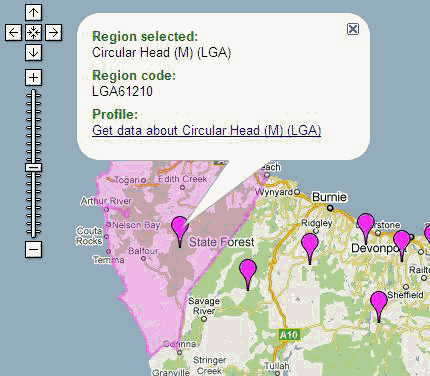Select the pink marker east of Savage River

(x=248, y=275)
